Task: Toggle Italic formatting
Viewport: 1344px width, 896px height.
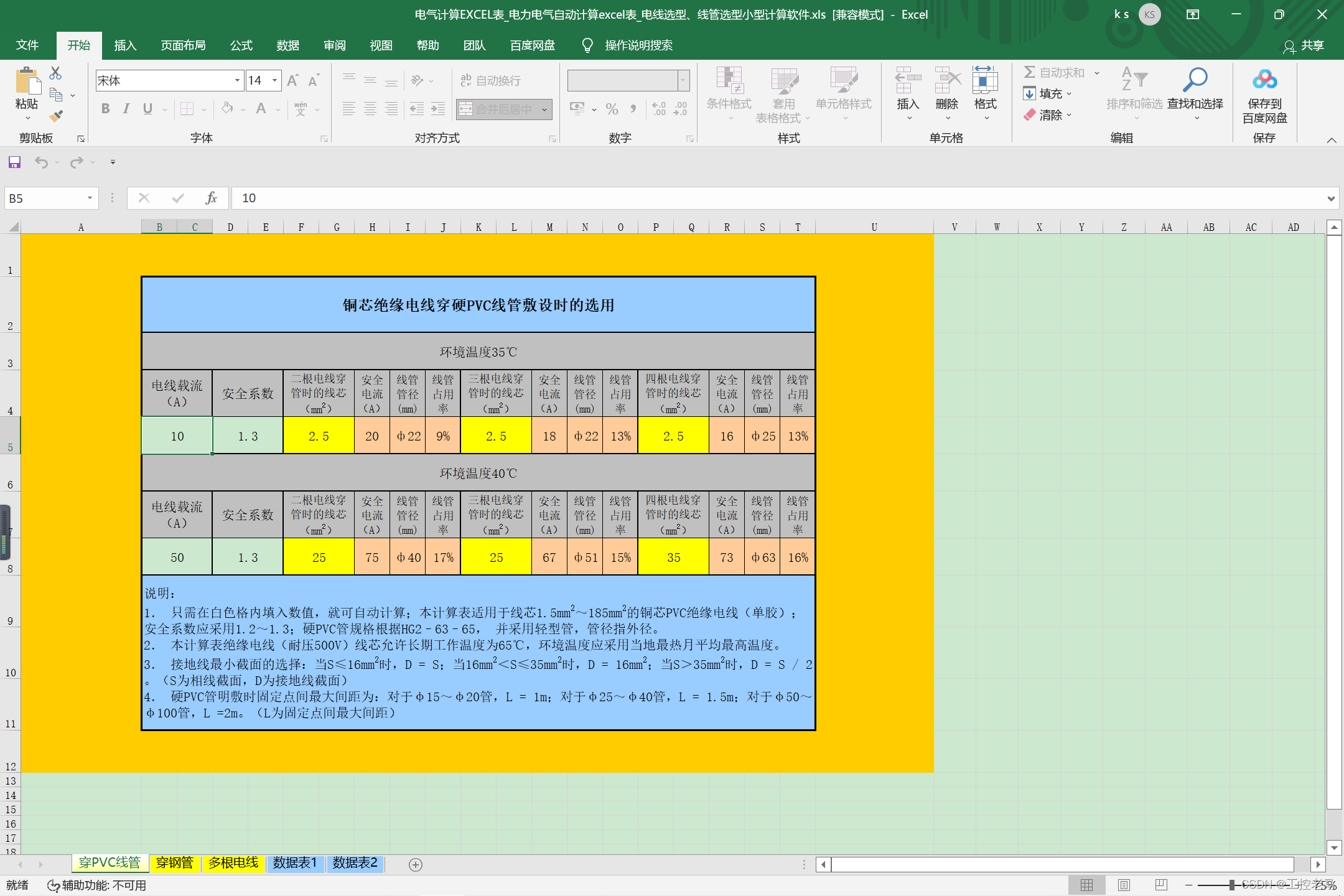Action: point(126,109)
